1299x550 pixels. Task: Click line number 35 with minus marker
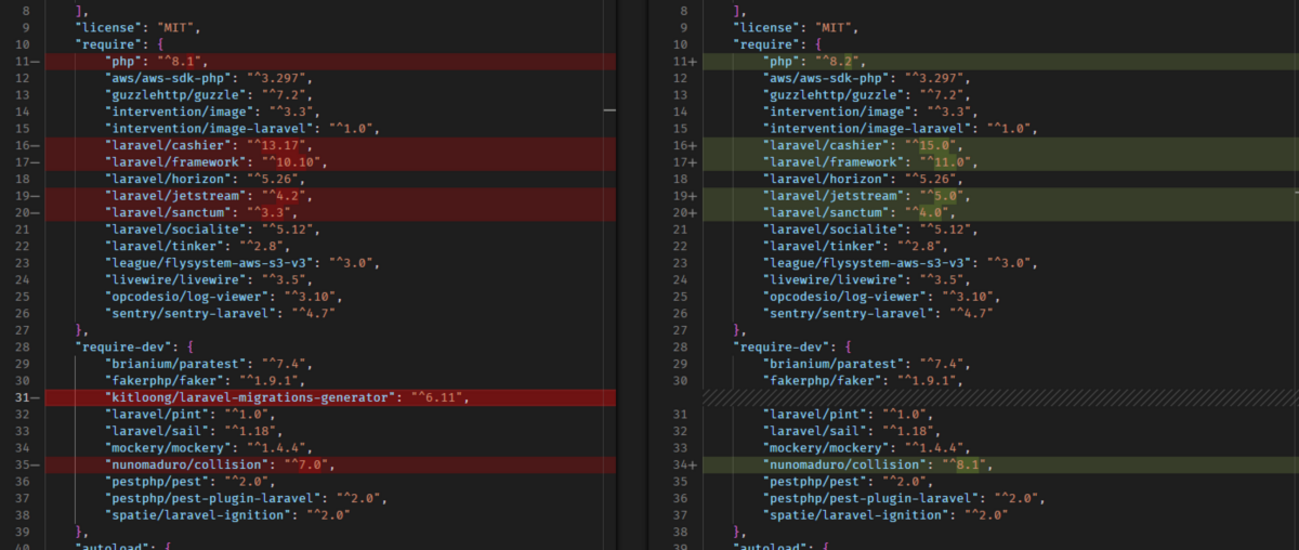(x=26, y=464)
